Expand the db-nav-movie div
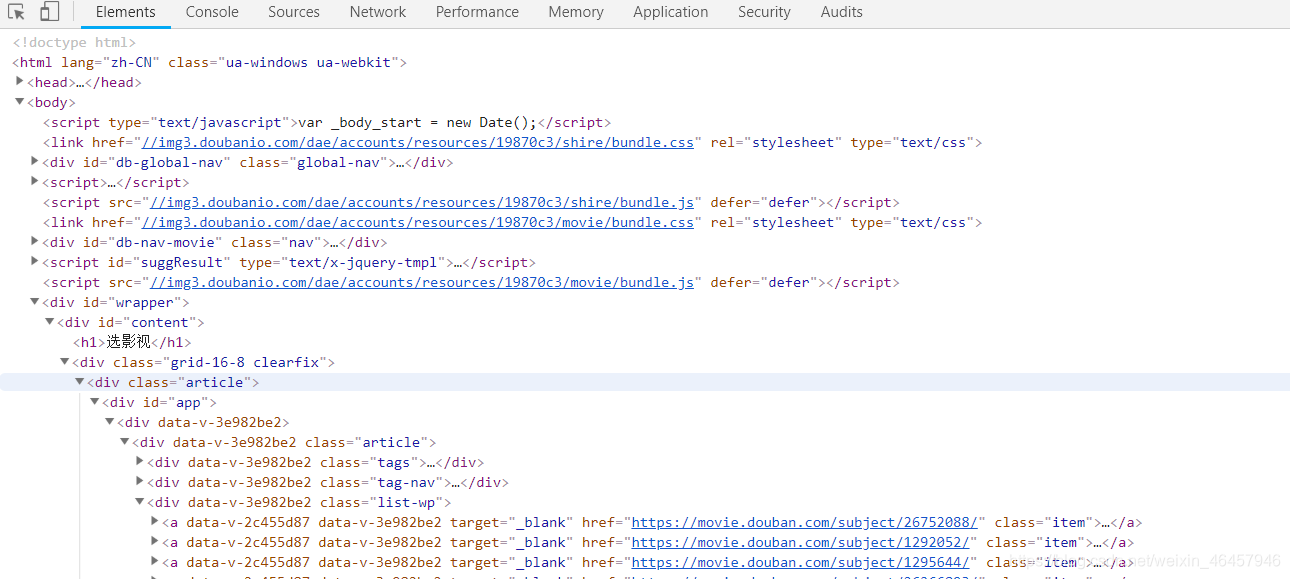Viewport: 1290px width, 579px height. pos(36,242)
